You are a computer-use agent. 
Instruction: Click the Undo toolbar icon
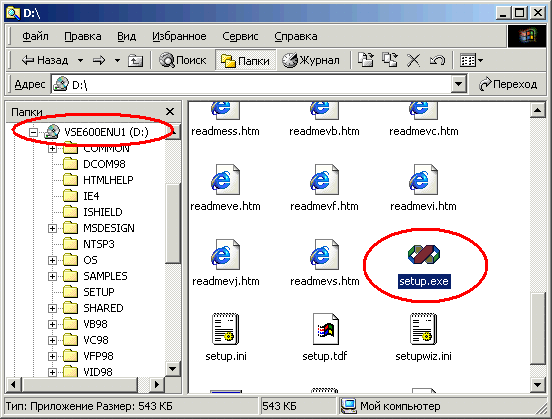(x=437, y=60)
